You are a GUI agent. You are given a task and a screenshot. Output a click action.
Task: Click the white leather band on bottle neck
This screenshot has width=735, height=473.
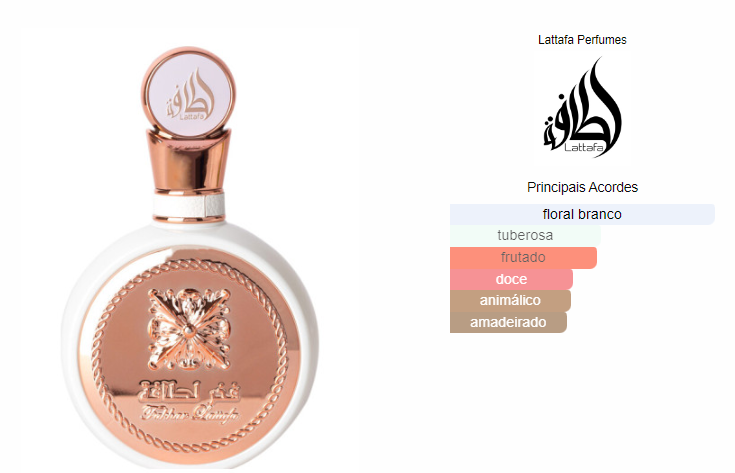(189, 205)
